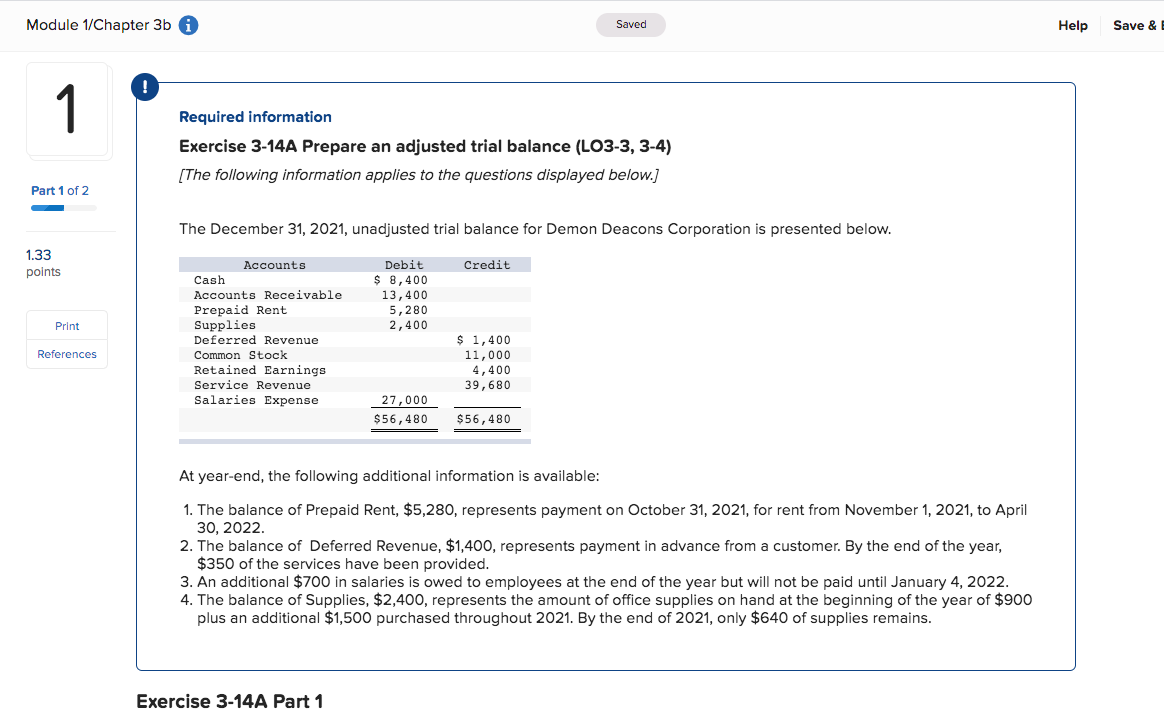Click the exclamation alert badge on the question panel
The height and width of the screenshot is (723, 1164).
click(x=145, y=87)
